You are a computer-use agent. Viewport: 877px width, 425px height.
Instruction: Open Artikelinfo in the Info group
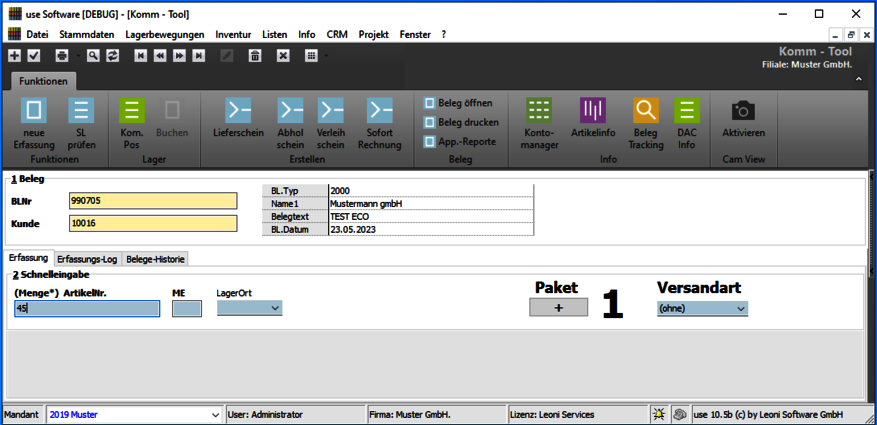[x=593, y=110]
